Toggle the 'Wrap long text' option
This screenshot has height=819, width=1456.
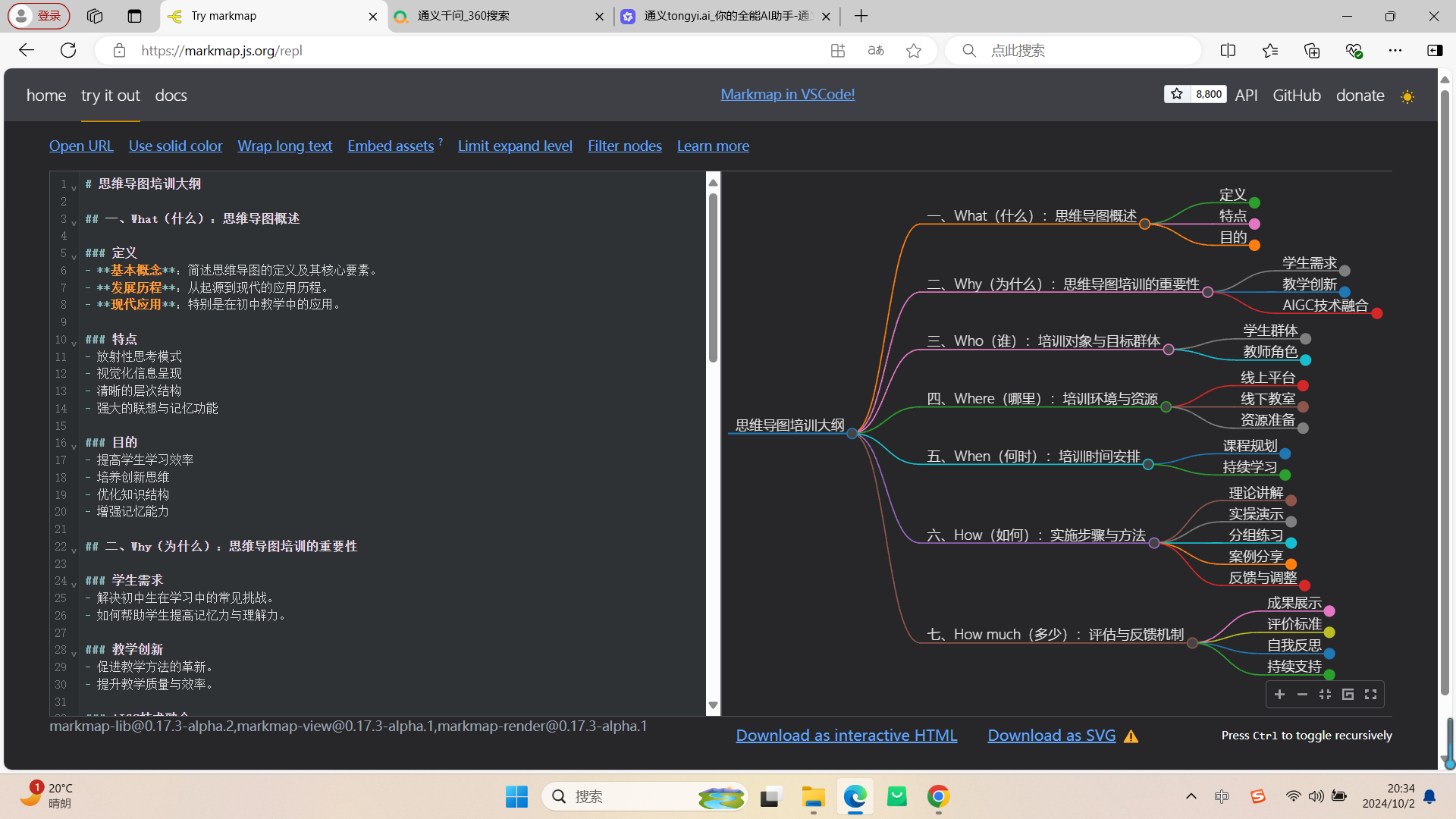point(284,145)
